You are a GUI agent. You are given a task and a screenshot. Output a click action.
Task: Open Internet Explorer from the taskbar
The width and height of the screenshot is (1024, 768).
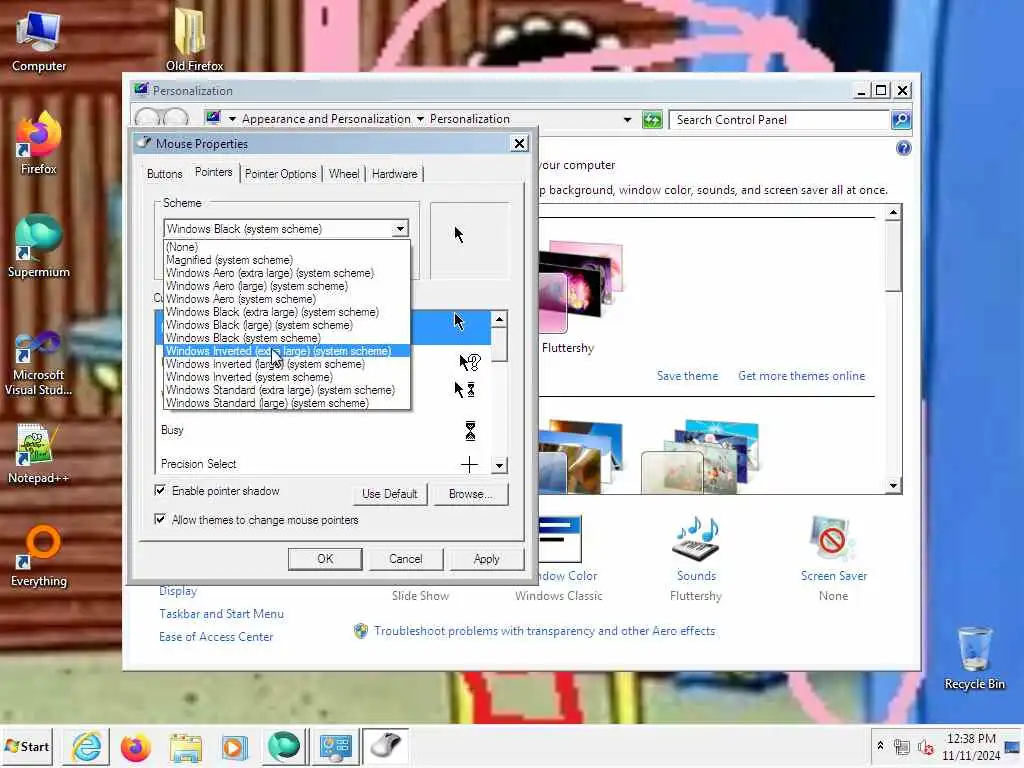[86, 746]
